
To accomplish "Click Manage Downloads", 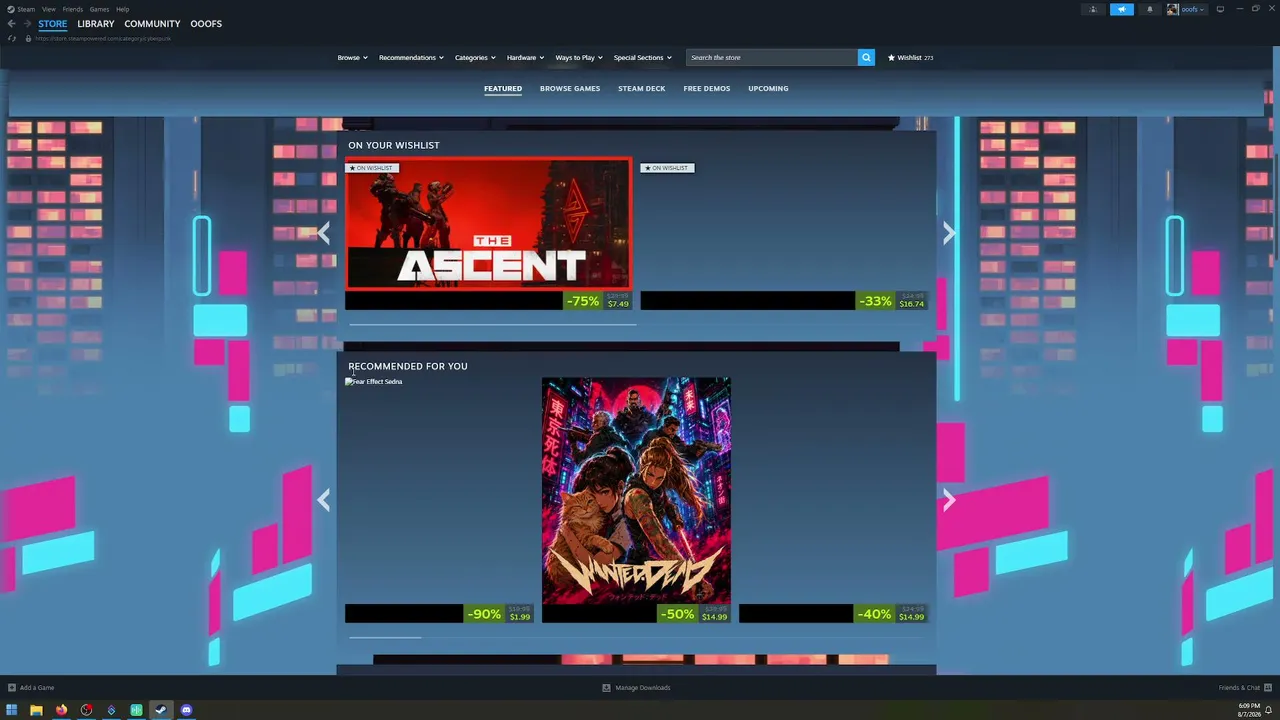I will click(x=643, y=688).
